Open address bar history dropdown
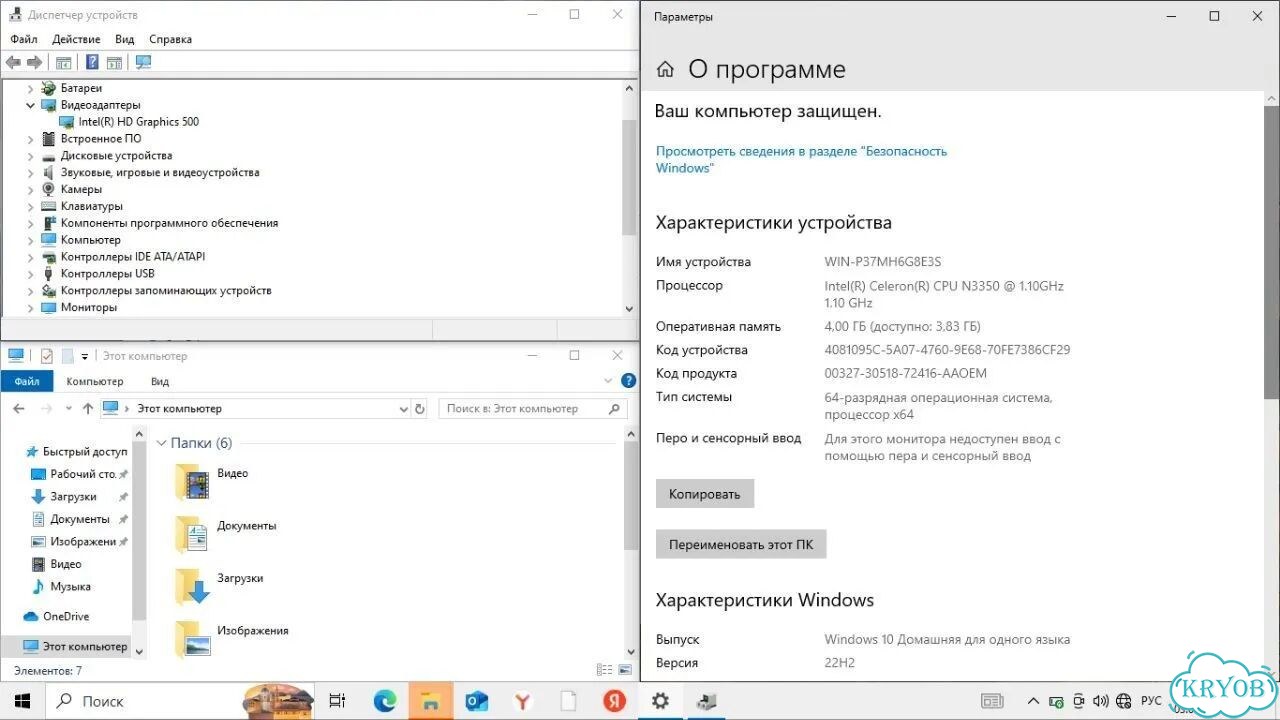1280x720 pixels. tap(403, 409)
